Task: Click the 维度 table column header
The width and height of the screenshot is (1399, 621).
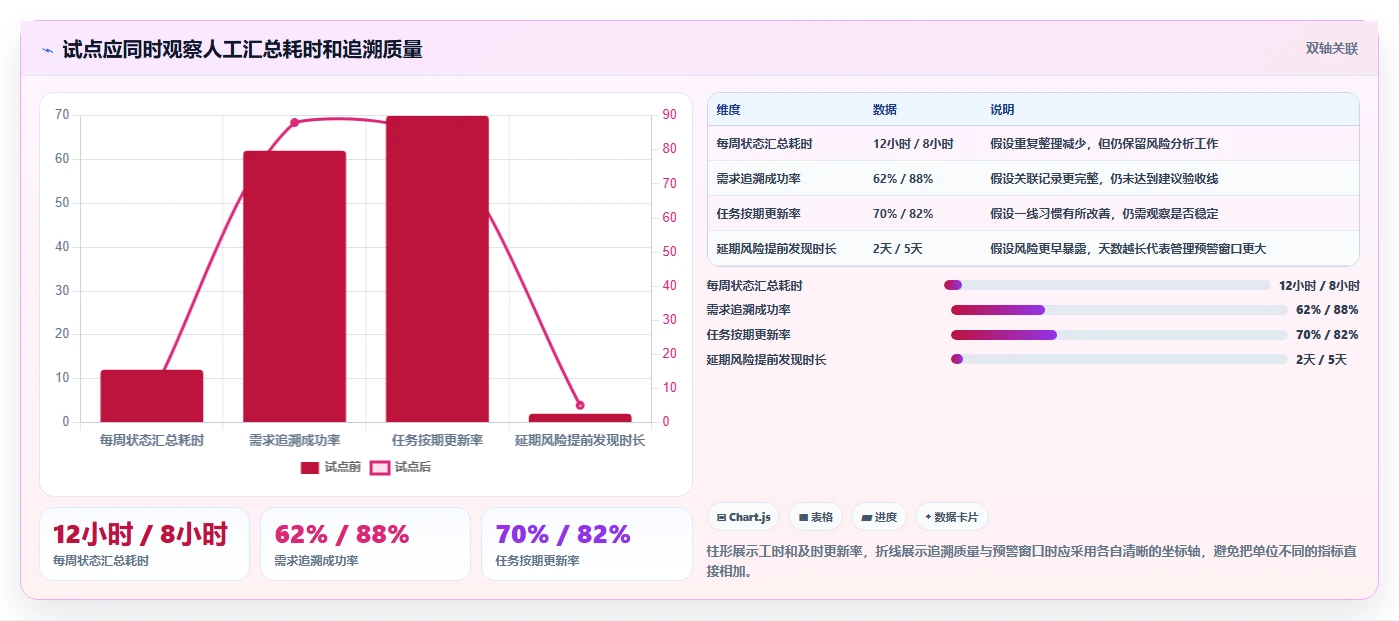Action: pos(728,110)
